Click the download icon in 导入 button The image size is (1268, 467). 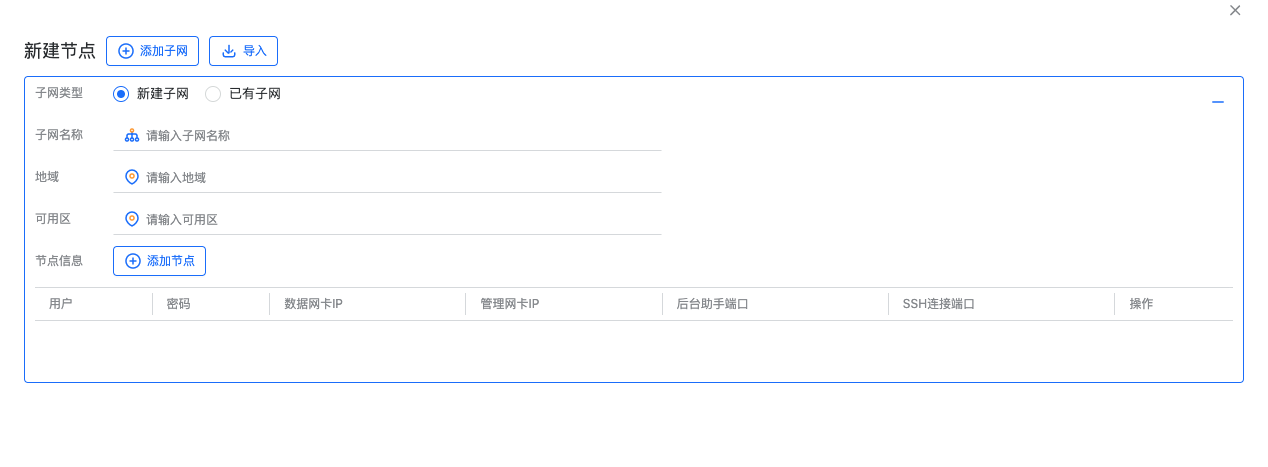[229, 51]
